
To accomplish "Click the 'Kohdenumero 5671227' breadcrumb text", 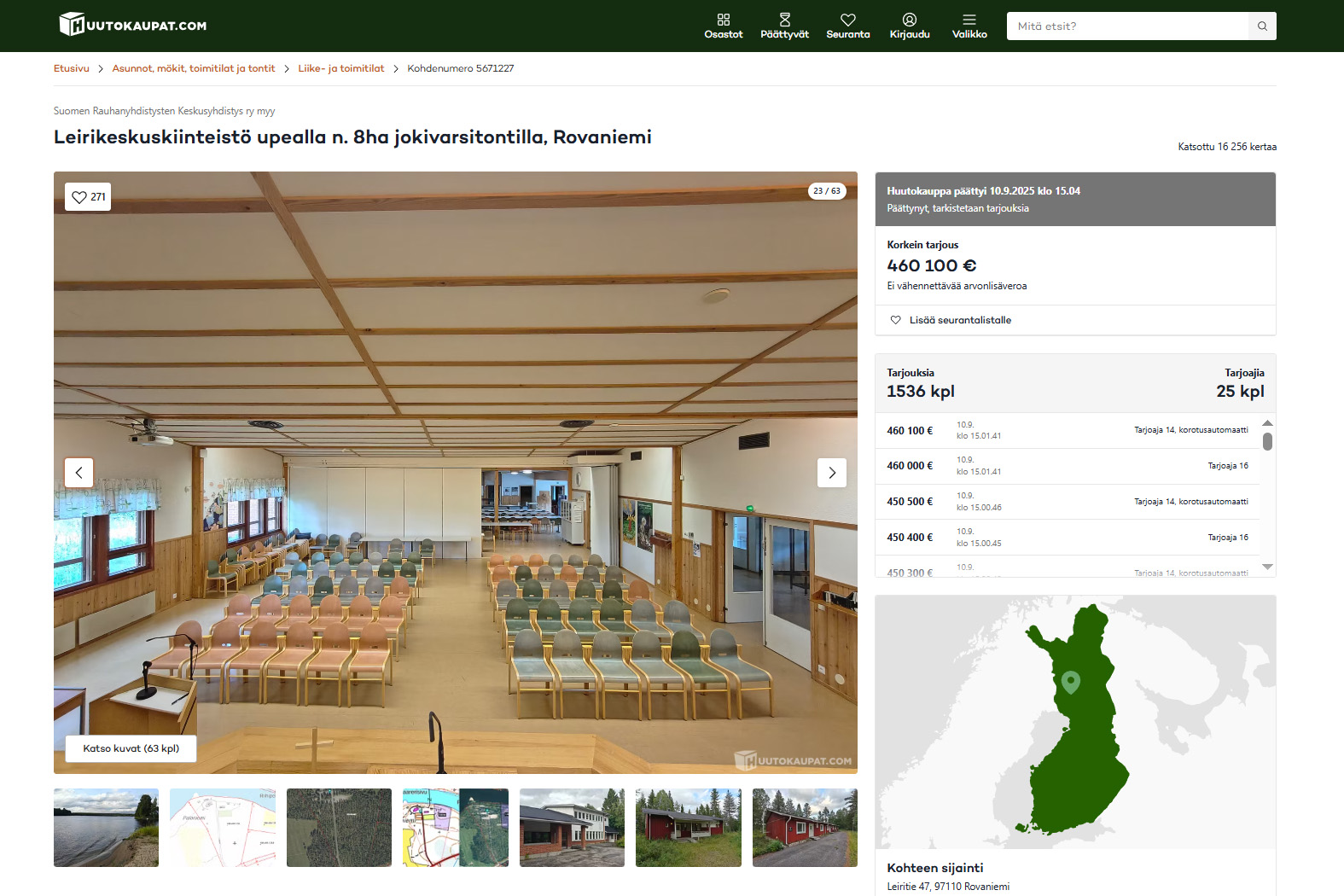I will (x=461, y=68).
